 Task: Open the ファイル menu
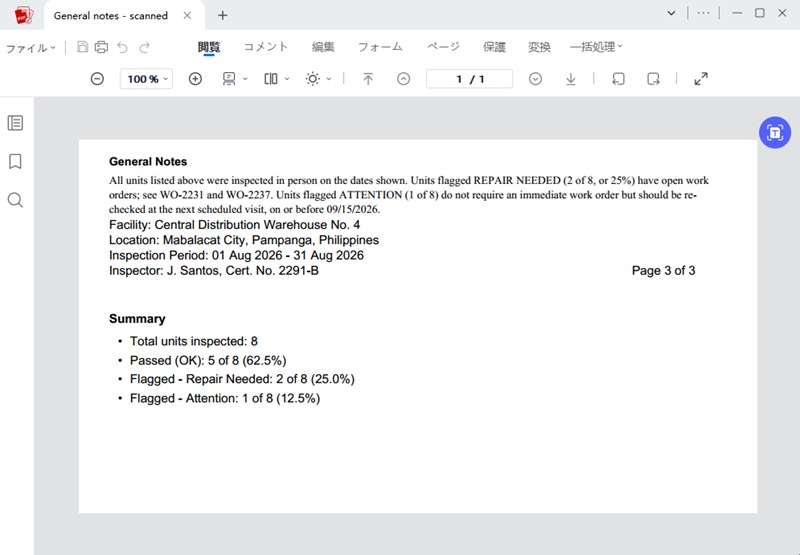click(31, 48)
